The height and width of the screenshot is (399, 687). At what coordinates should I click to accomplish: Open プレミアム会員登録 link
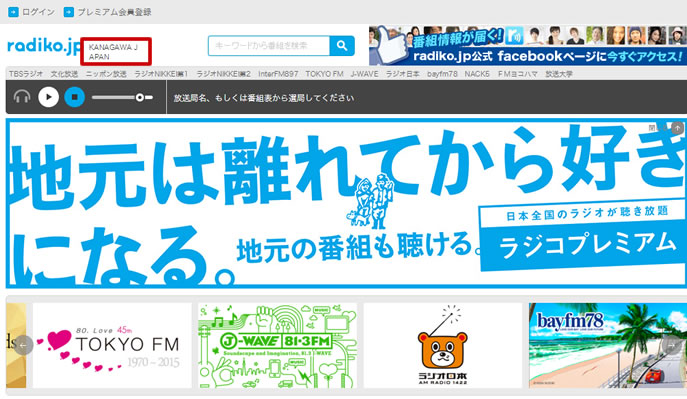click(x=114, y=12)
